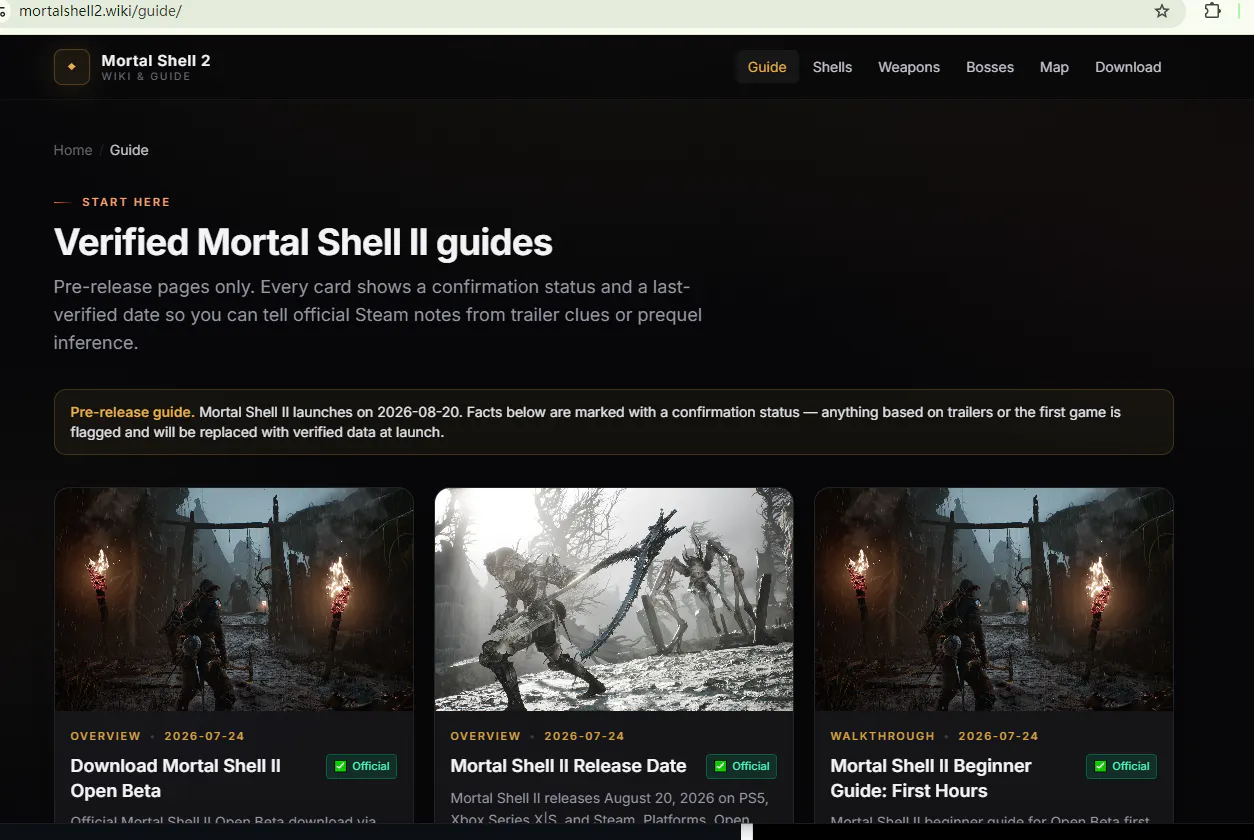Open the browser extensions puzzle icon

coord(1213,11)
